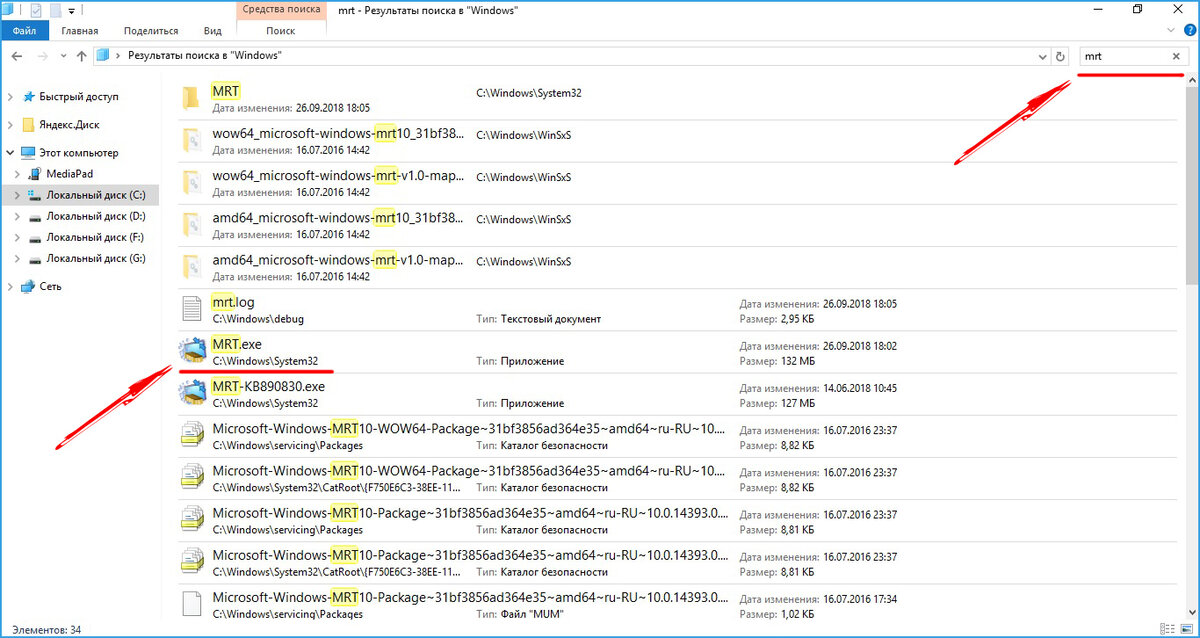Open the Файл menu
This screenshot has width=1200, height=638.
(25, 31)
